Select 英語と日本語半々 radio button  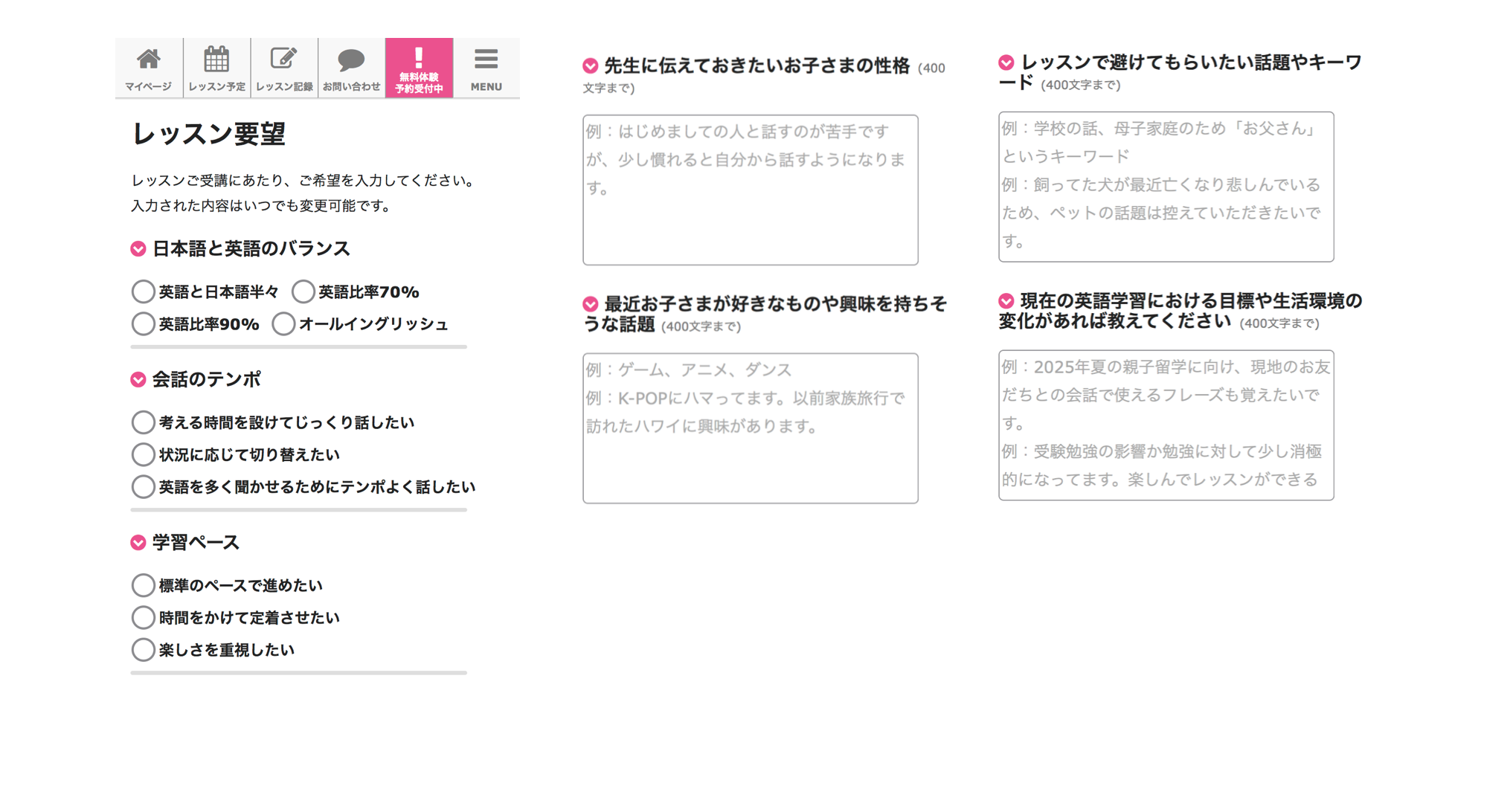click(x=143, y=291)
